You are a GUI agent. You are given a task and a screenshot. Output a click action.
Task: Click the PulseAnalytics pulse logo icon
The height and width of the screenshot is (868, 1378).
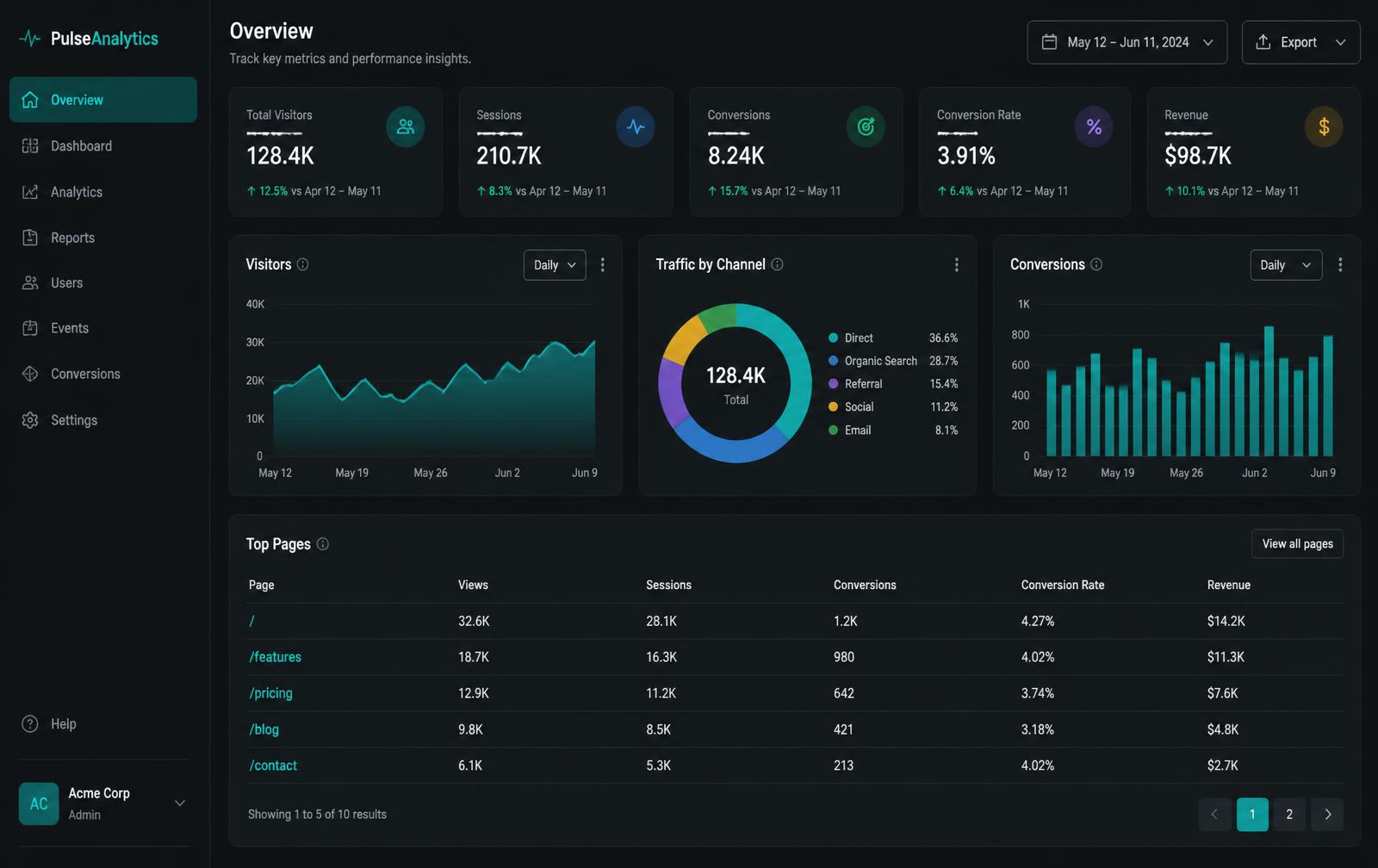coord(30,39)
